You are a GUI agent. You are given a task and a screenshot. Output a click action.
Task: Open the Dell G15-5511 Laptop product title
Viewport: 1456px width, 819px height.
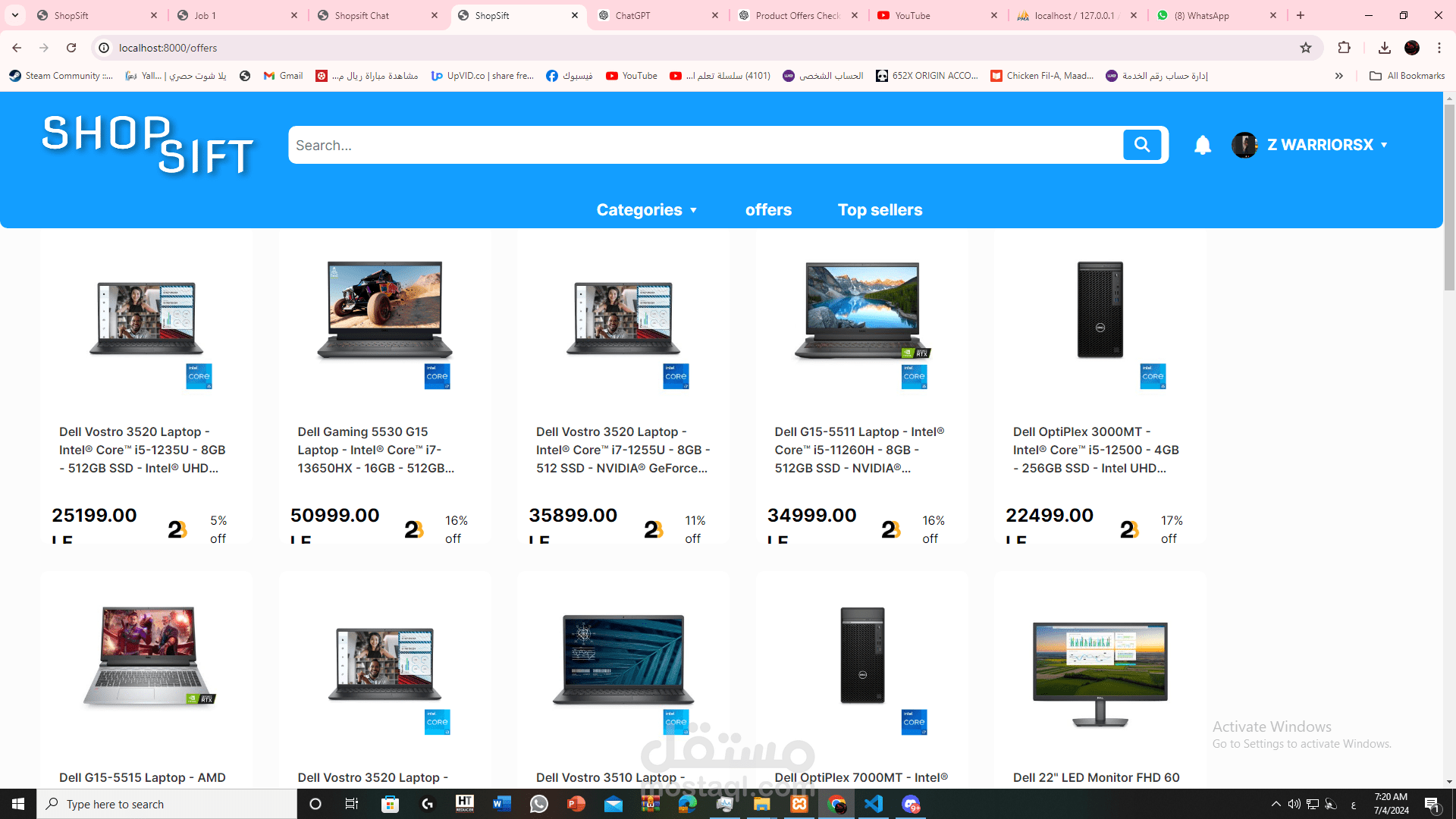(x=859, y=450)
